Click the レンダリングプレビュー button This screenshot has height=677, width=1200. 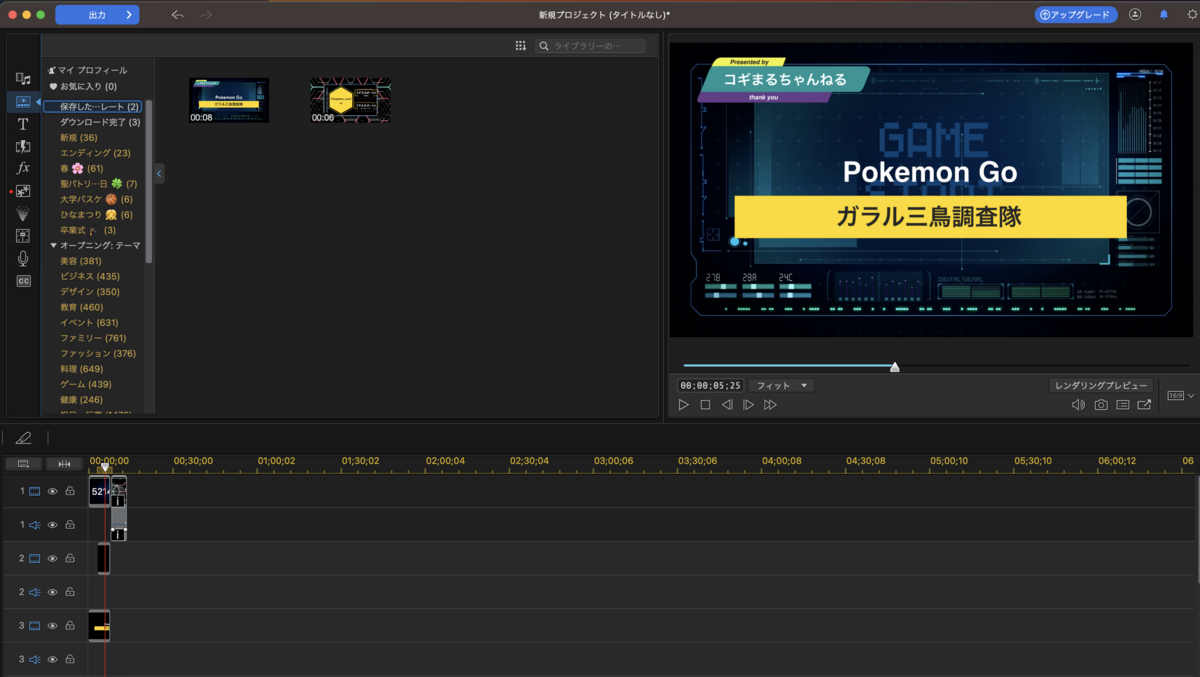(x=1101, y=385)
